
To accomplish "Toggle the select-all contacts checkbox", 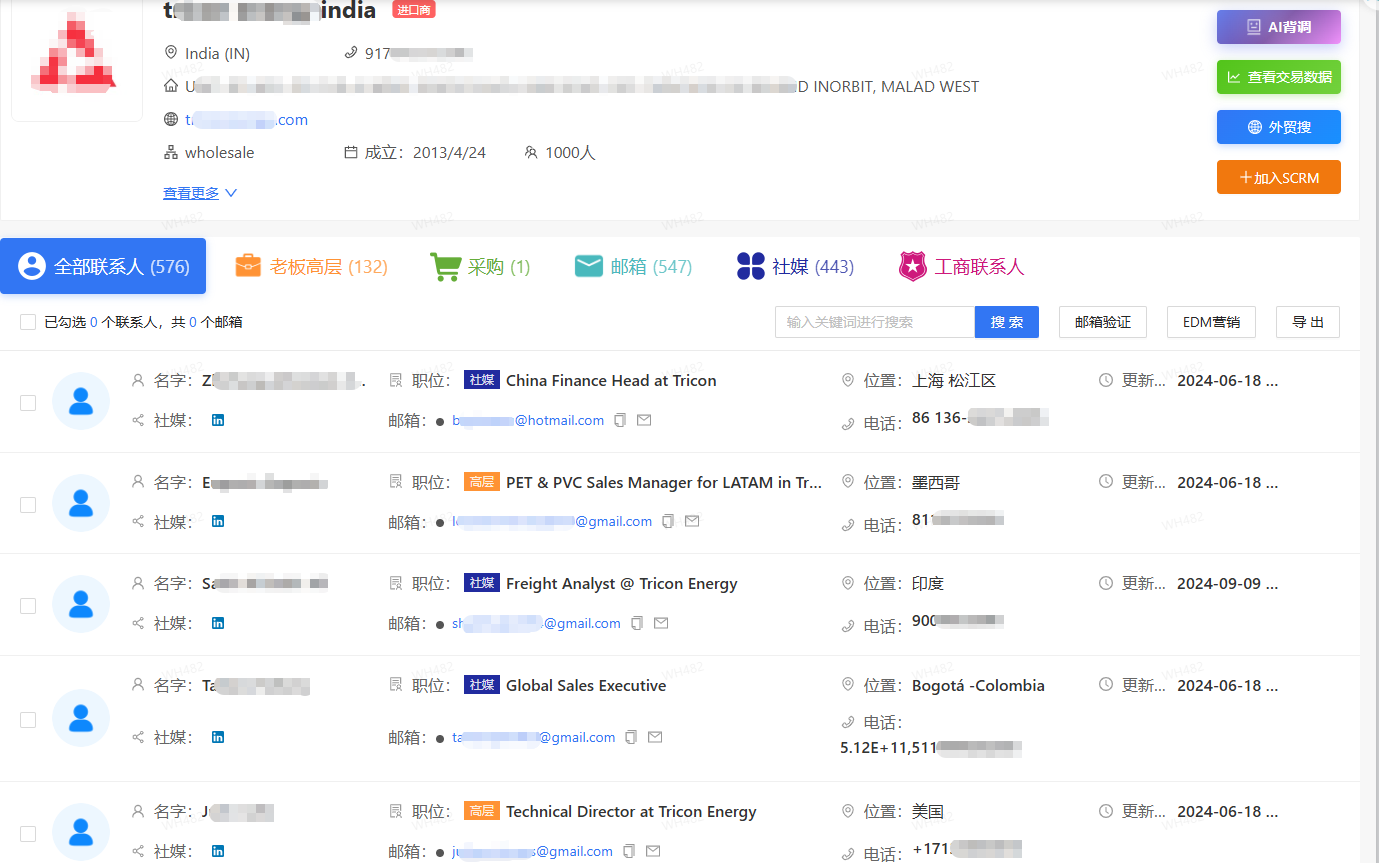I will click(x=28, y=322).
